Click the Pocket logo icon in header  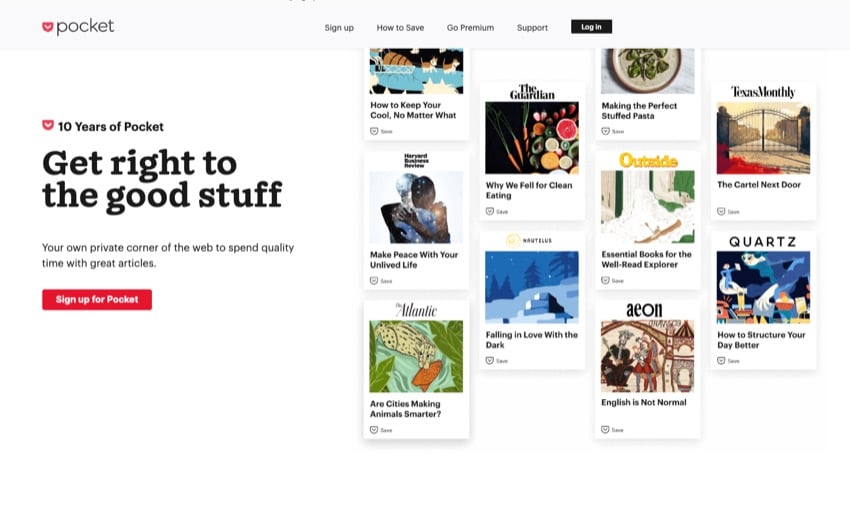click(48, 27)
